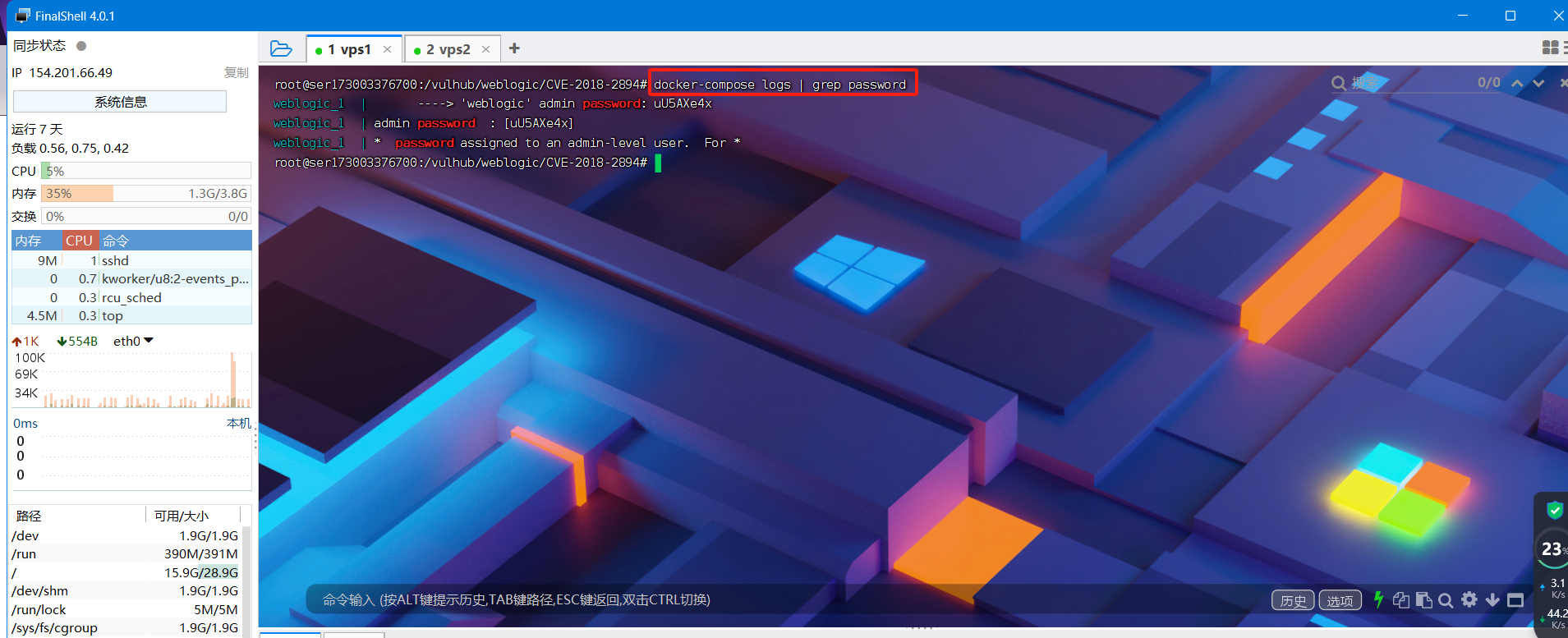Viewport: 1568px width, 638px height.
Task: Add a new connection tab with plus
Action: (514, 48)
